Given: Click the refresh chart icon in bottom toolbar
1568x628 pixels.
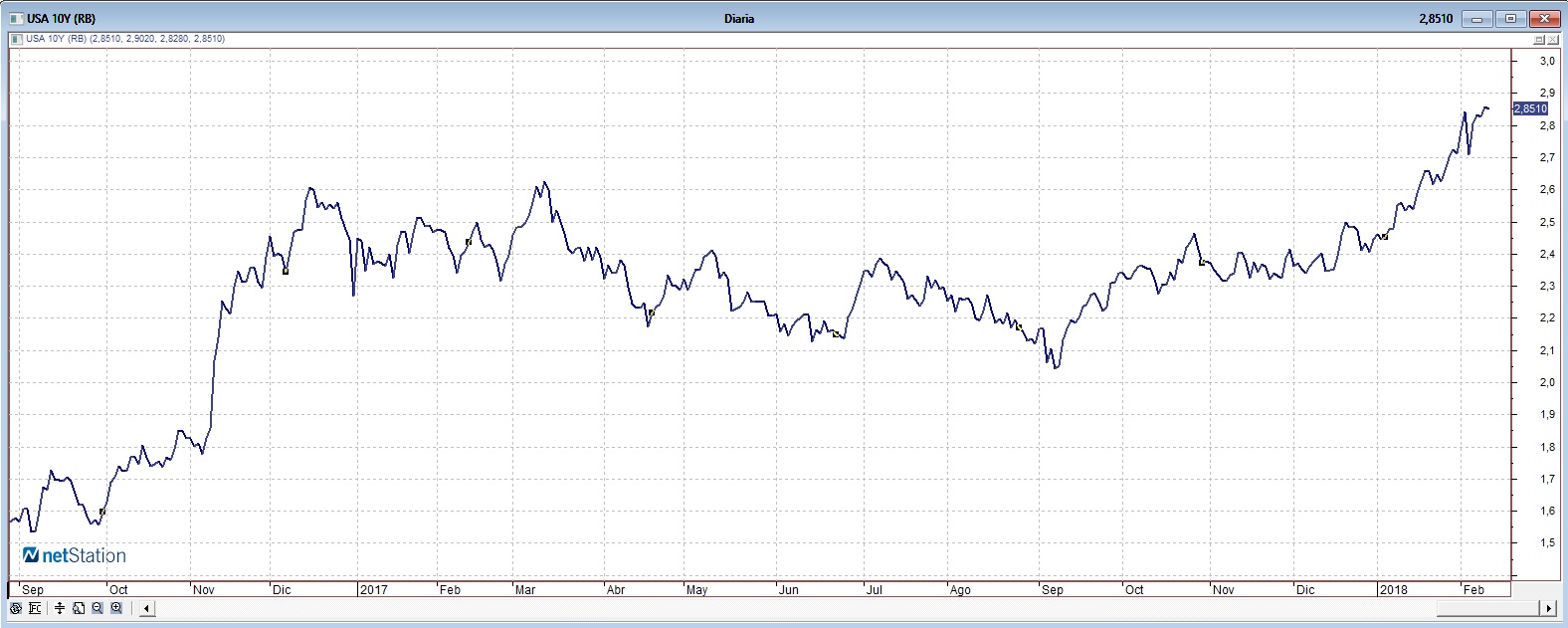Looking at the screenshot, I should point(16,608).
